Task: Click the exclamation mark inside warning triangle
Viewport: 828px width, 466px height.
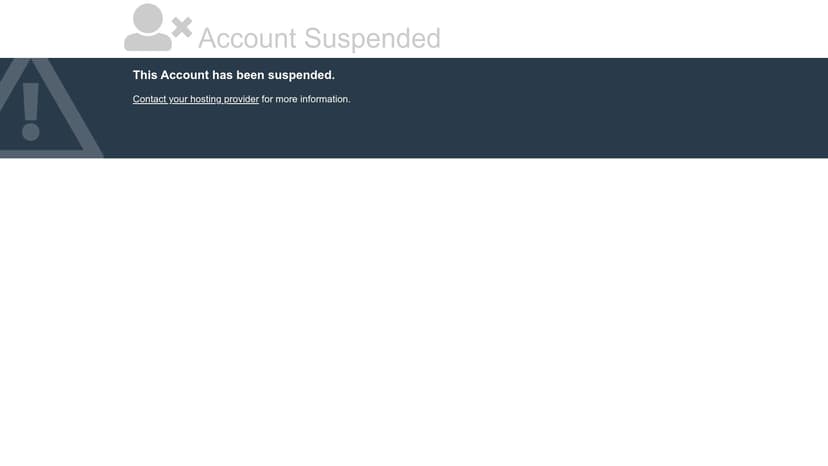Action: (x=31, y=111)
